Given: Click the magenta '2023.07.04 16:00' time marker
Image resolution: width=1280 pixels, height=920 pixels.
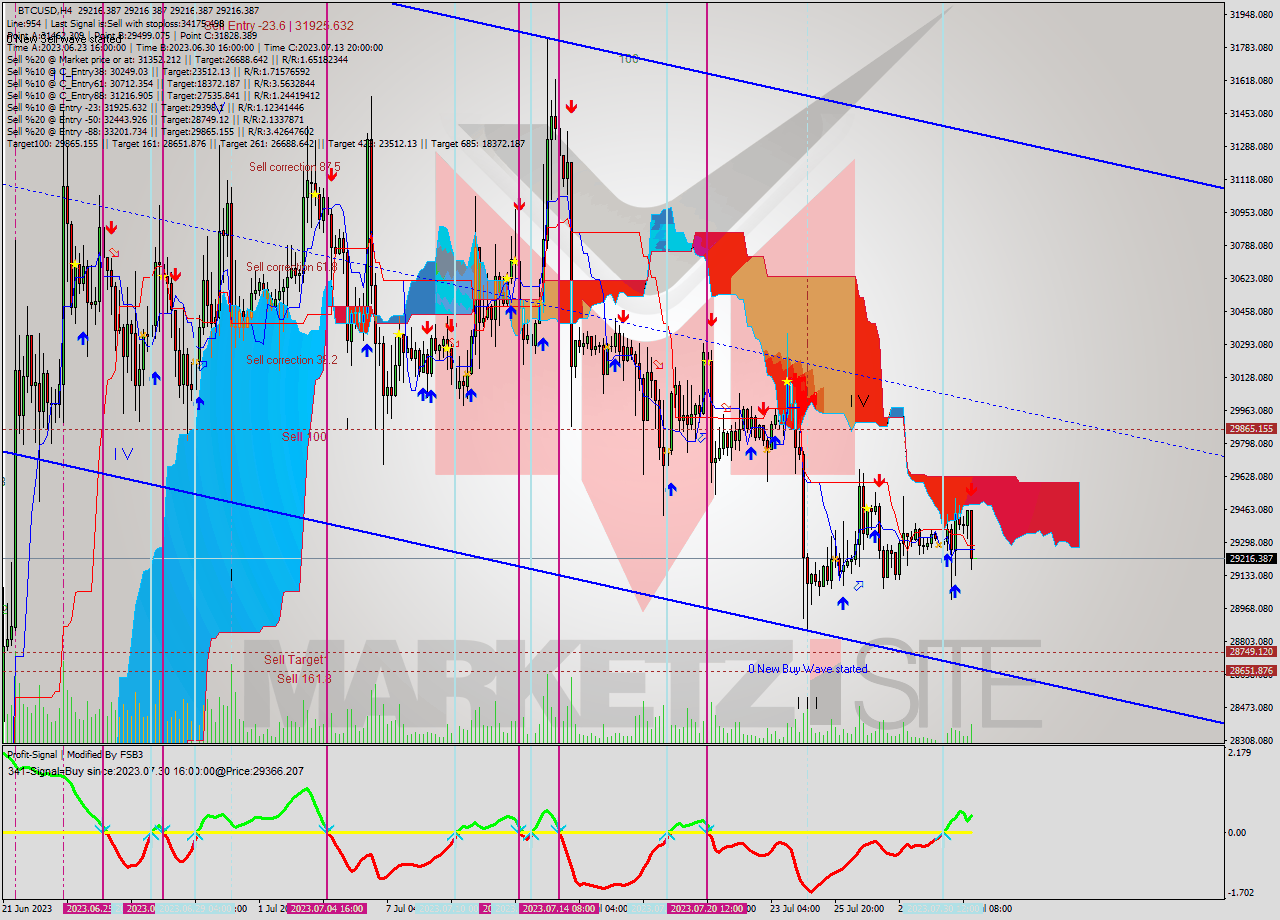Looking at the screenshot, I should (326, 908).
